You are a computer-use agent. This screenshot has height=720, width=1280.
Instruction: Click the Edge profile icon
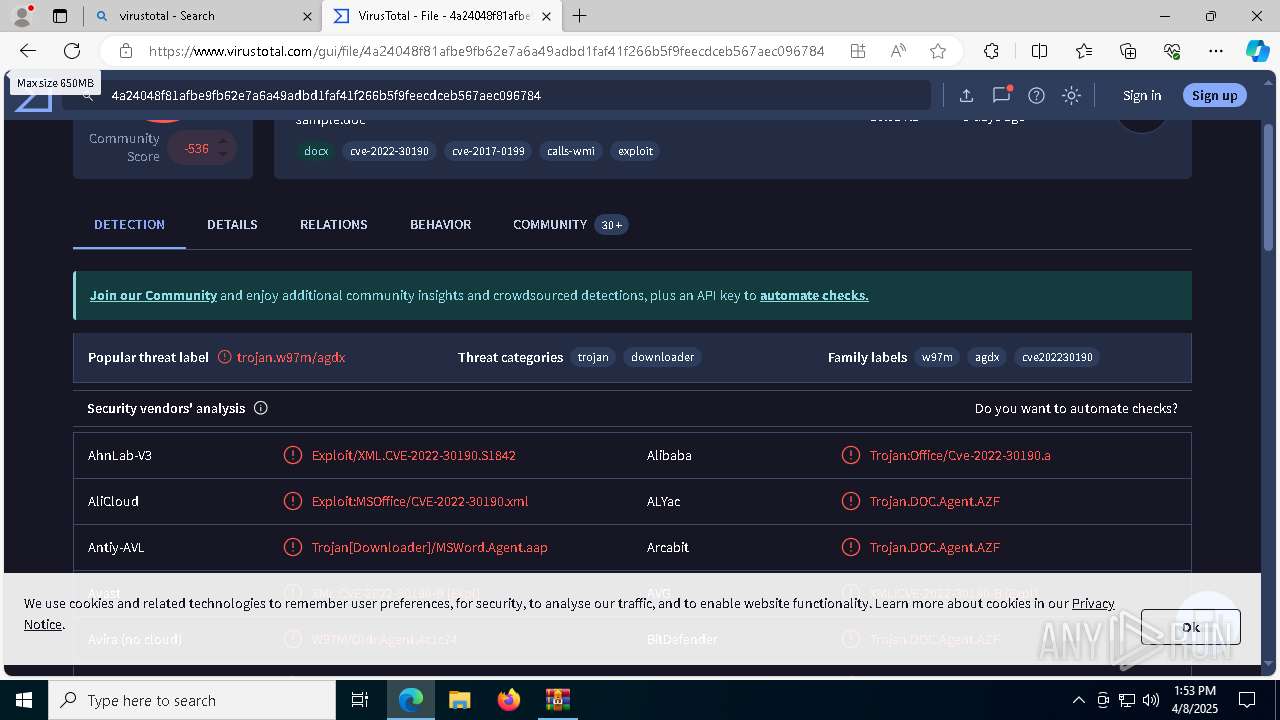point(22,16)
